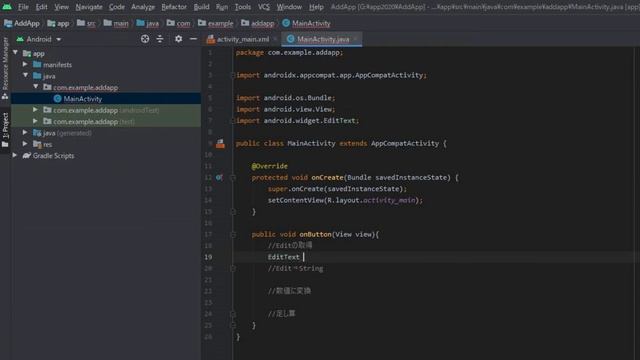Select the res folder row
This screenshot has height=360, width=640.
coord(106,144)
